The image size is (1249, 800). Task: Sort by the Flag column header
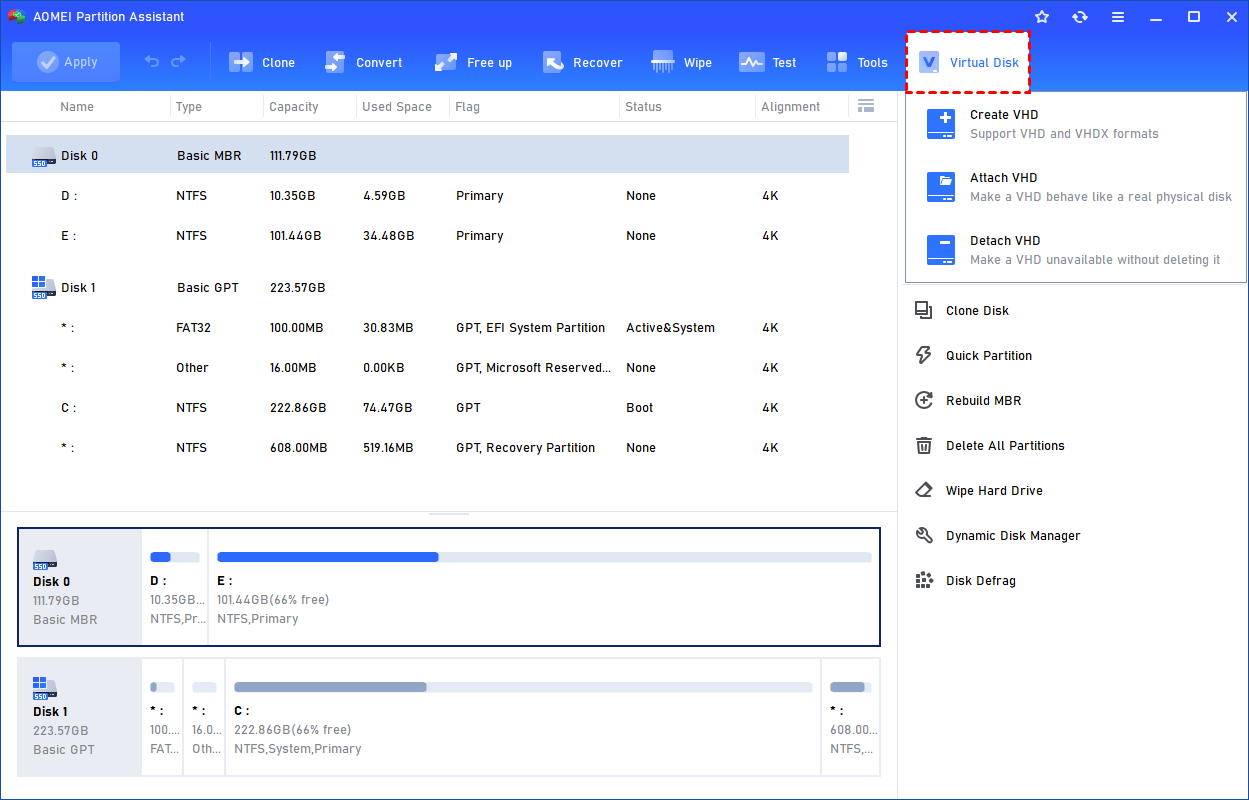(467, 107)
